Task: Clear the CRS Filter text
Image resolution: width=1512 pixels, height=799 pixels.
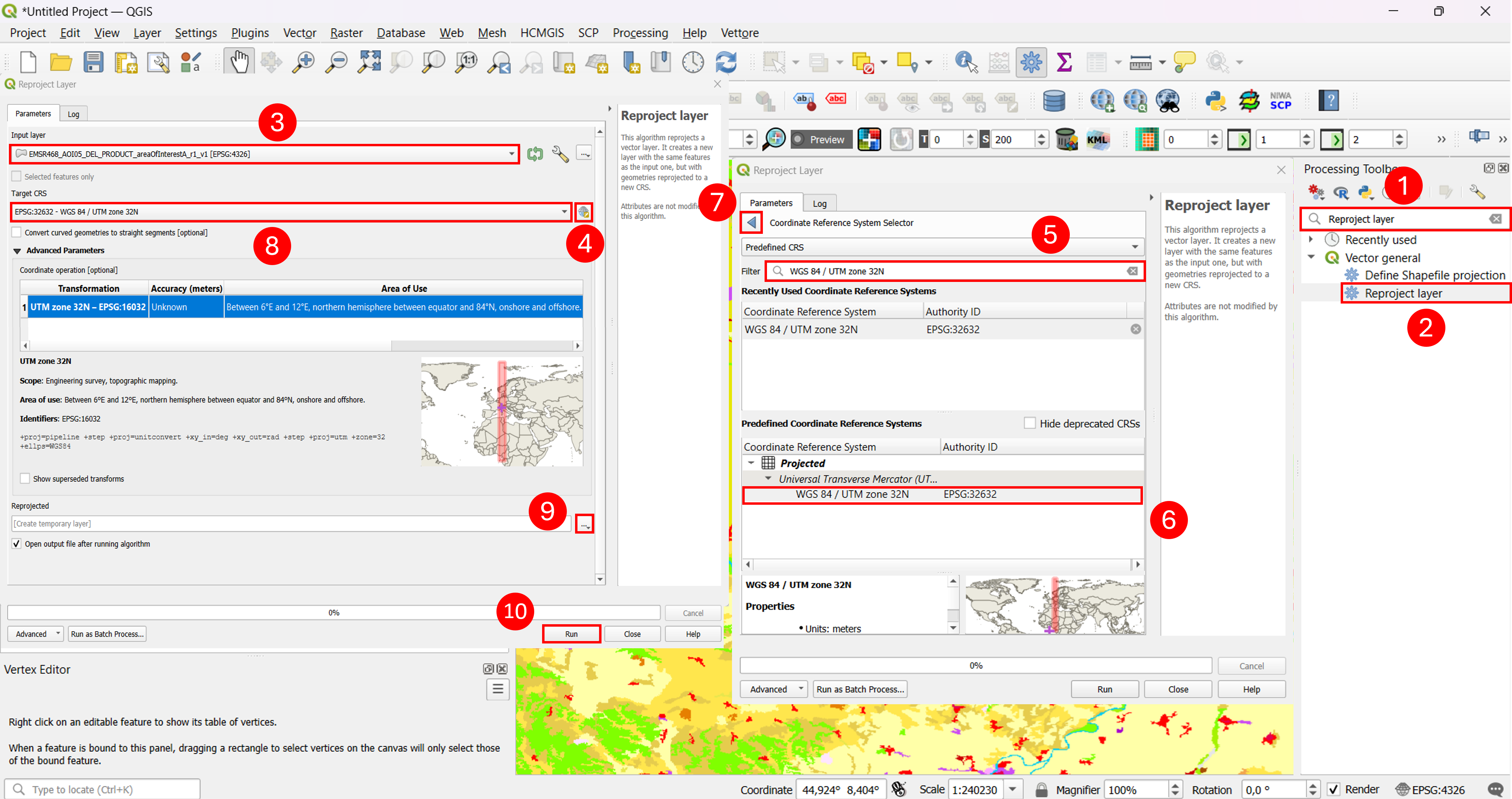Action: tap(1132, 271)
